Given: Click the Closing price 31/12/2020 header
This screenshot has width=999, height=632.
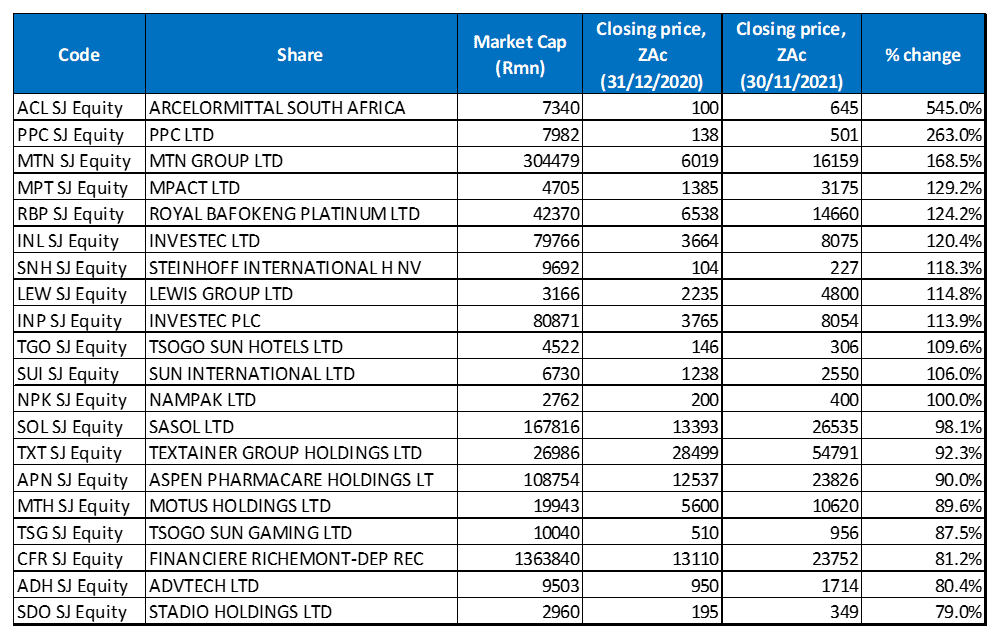Looking at the screenshot, I should [x=652, y=54].
